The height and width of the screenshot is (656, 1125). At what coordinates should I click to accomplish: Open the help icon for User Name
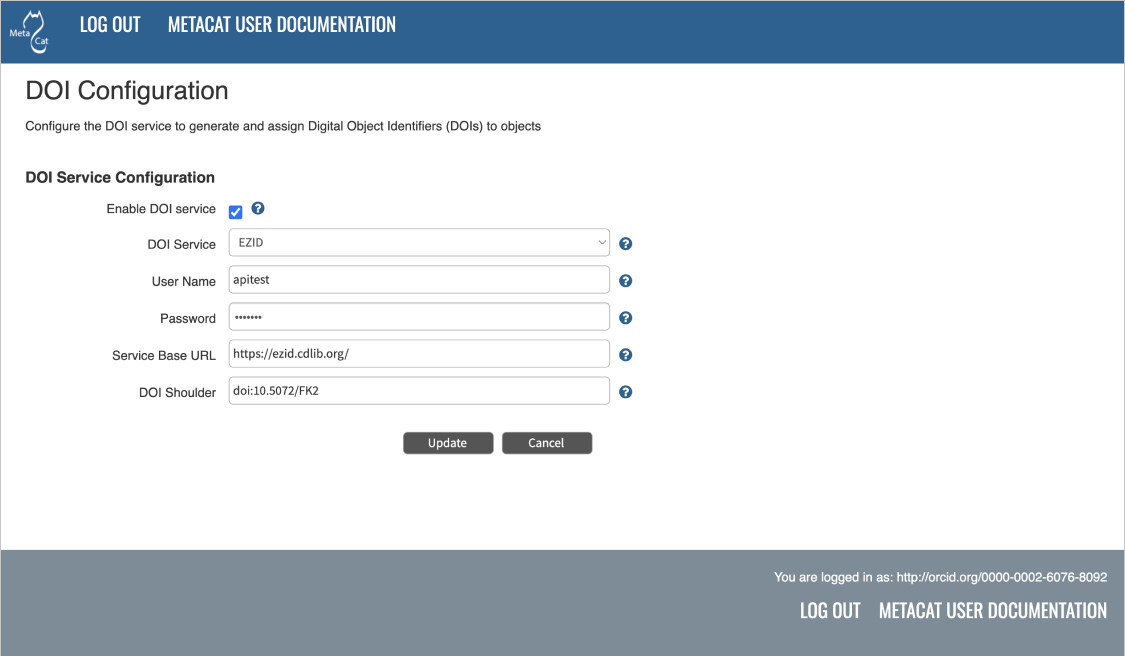tap(626, 281)
